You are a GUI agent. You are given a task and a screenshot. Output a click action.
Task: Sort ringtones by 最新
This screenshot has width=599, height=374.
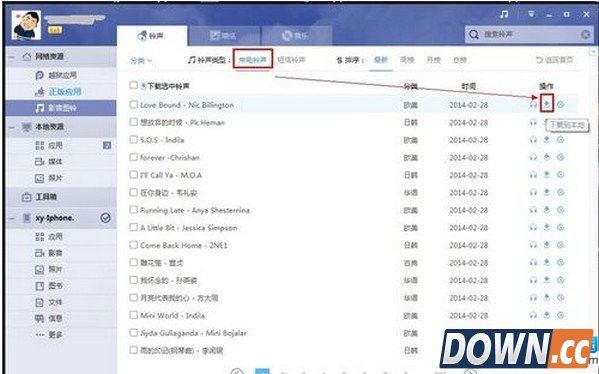[380, 60]
